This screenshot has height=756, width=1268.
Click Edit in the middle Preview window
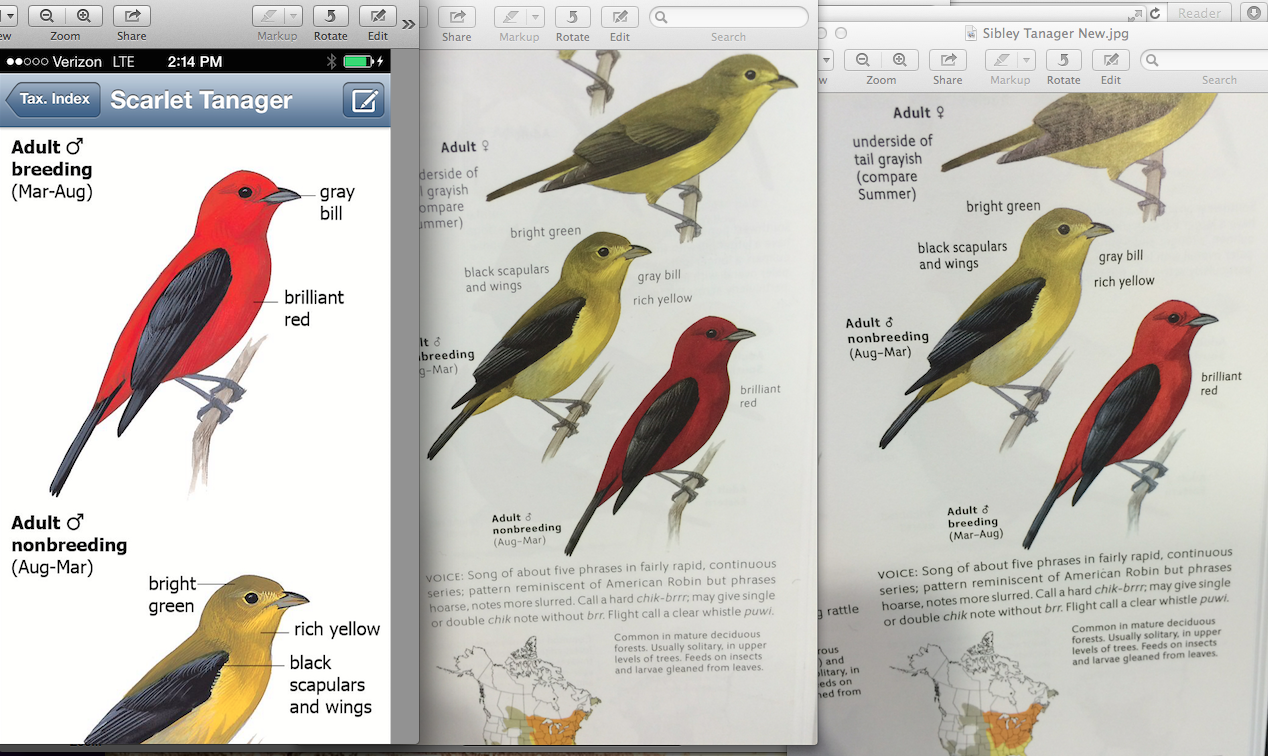tap(619, 17)
